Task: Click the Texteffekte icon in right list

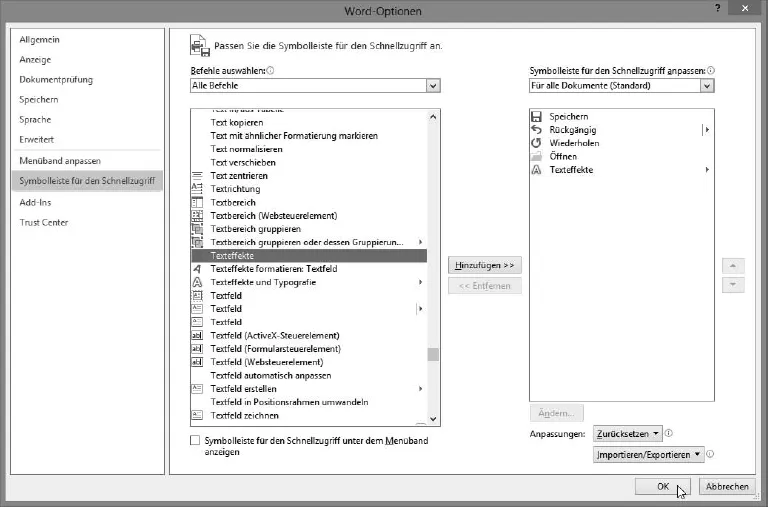Action: [537, 170]
